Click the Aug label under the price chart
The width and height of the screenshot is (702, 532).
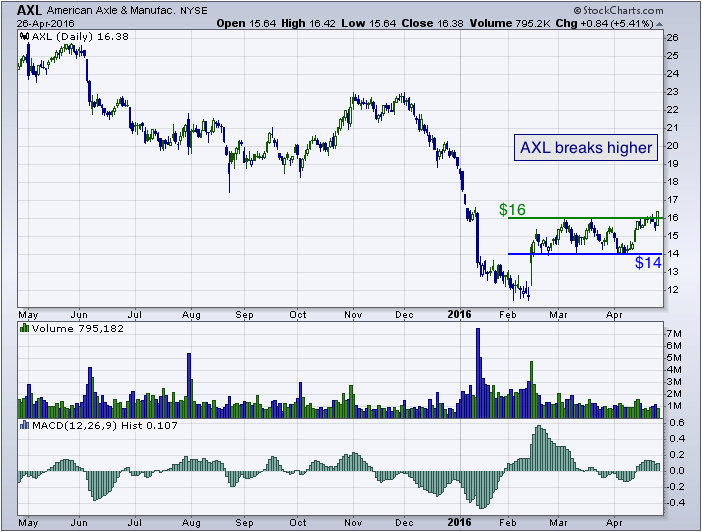[x=191, y=314]
